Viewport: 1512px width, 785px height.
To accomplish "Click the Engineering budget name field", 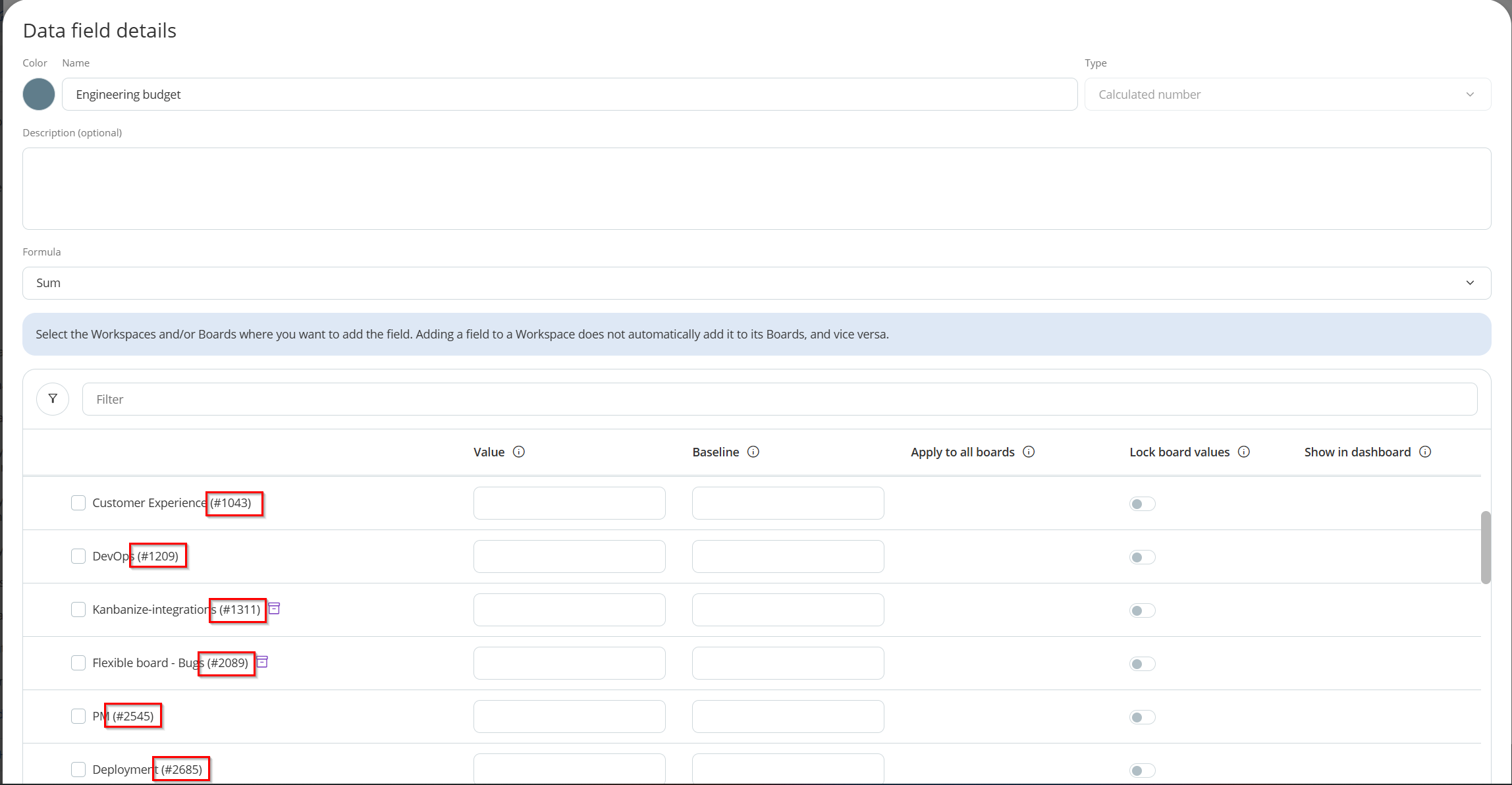I will 569,95.
